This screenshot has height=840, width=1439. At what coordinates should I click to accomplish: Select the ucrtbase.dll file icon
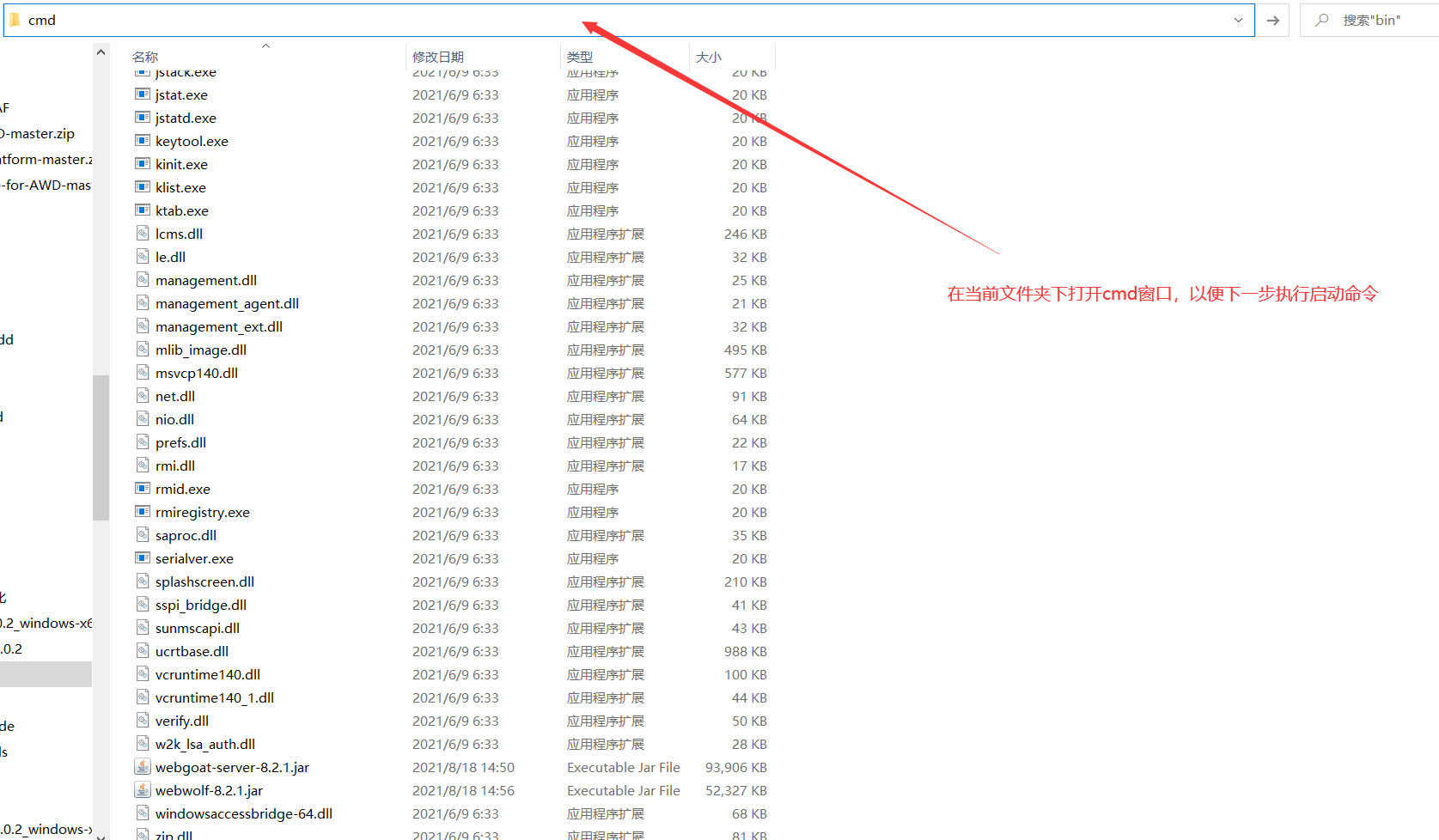pos(143,651)
